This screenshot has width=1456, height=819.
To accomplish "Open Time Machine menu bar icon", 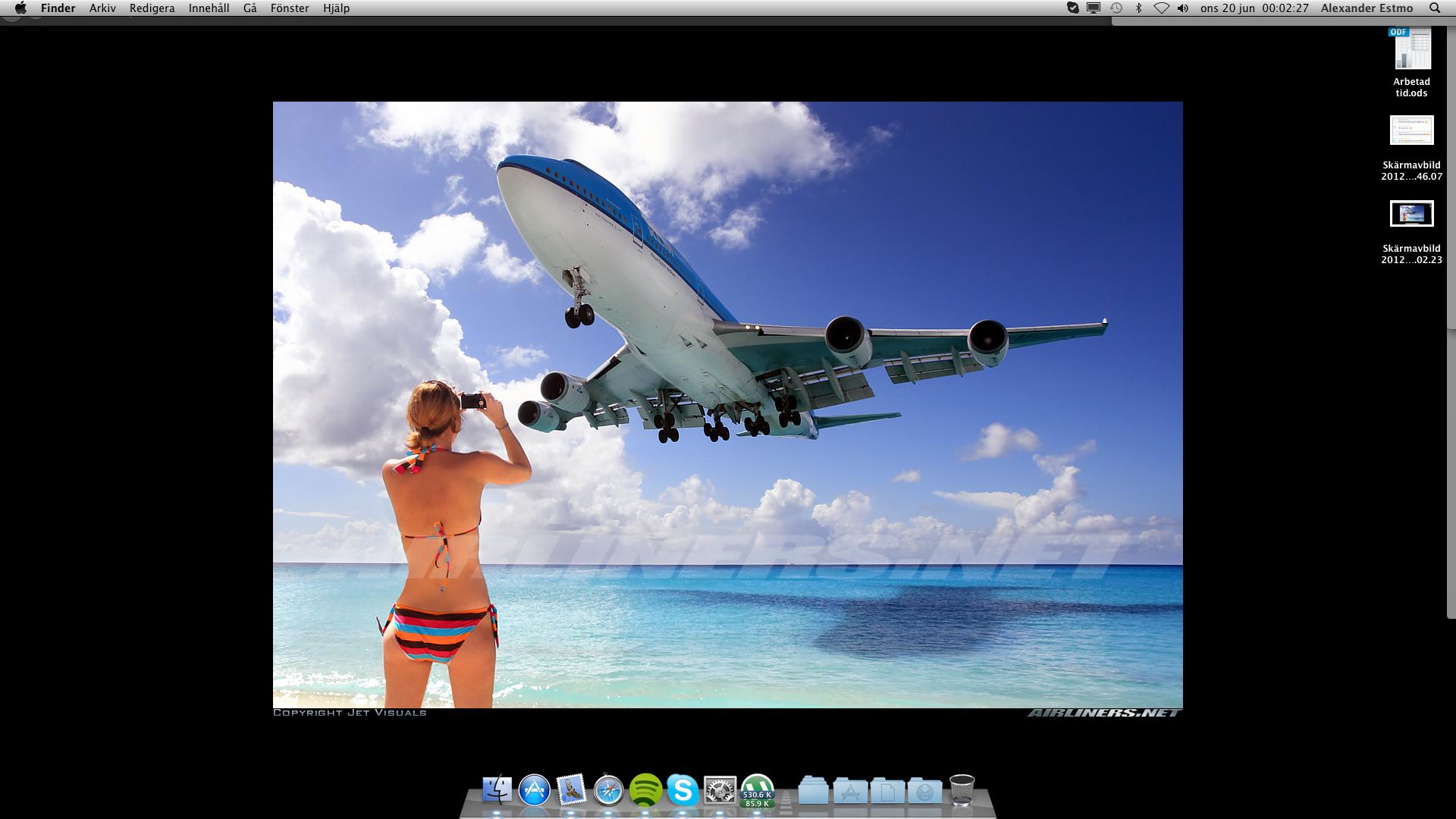I will 1116,8.
